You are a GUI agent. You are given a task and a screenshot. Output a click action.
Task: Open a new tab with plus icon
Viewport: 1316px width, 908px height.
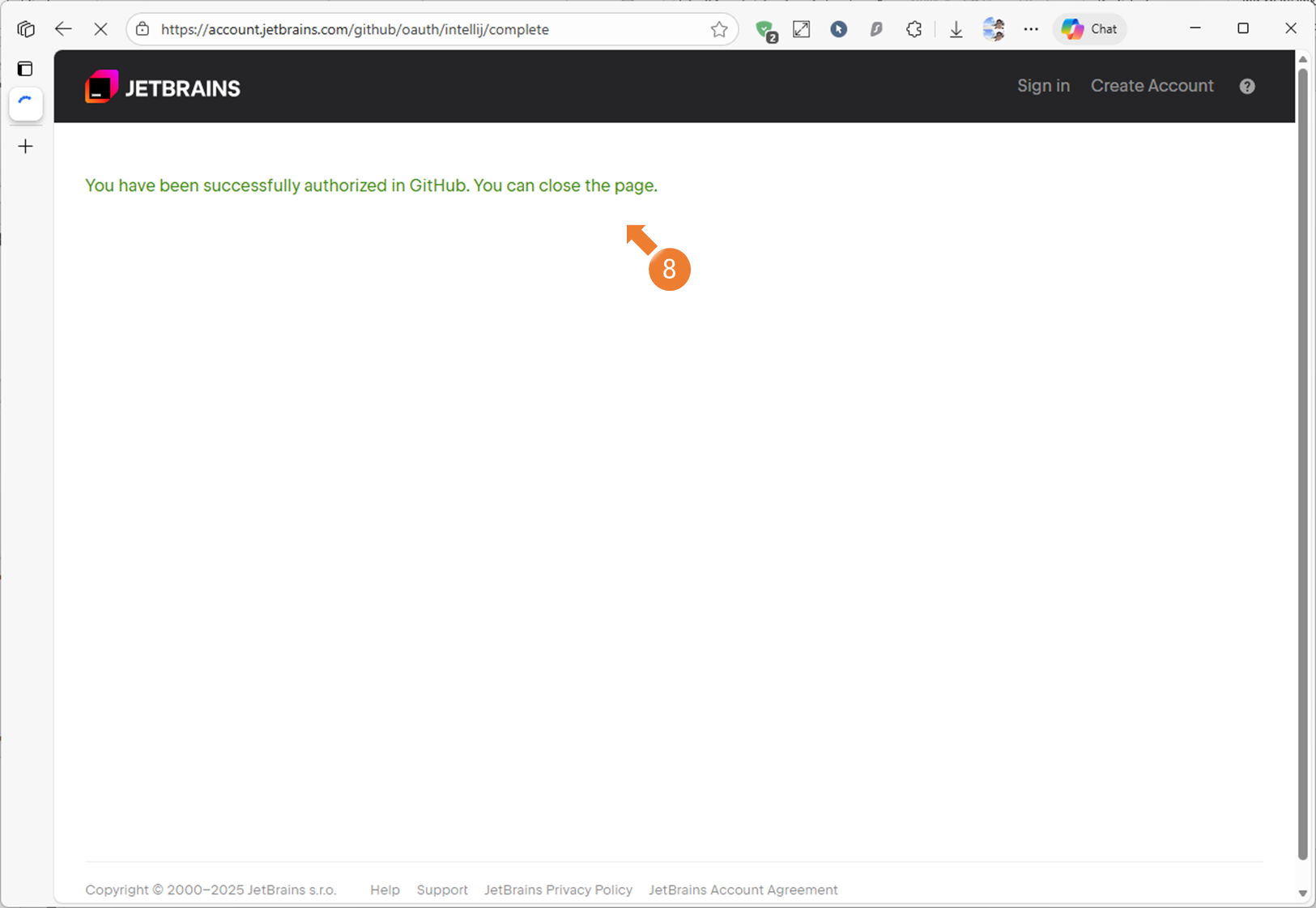tap(26, 147)
